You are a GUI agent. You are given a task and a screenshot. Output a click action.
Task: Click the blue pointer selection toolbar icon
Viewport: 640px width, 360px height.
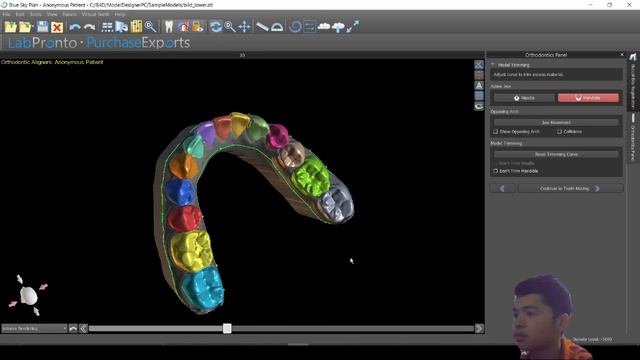122,27
